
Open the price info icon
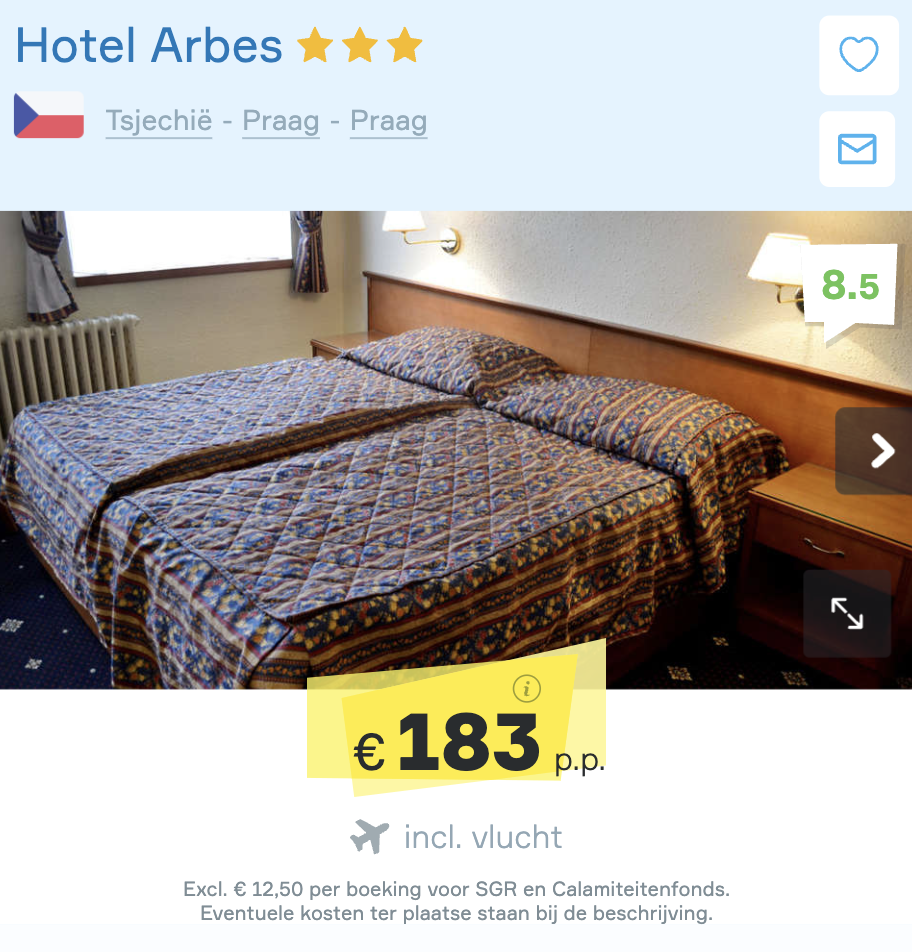526,688
